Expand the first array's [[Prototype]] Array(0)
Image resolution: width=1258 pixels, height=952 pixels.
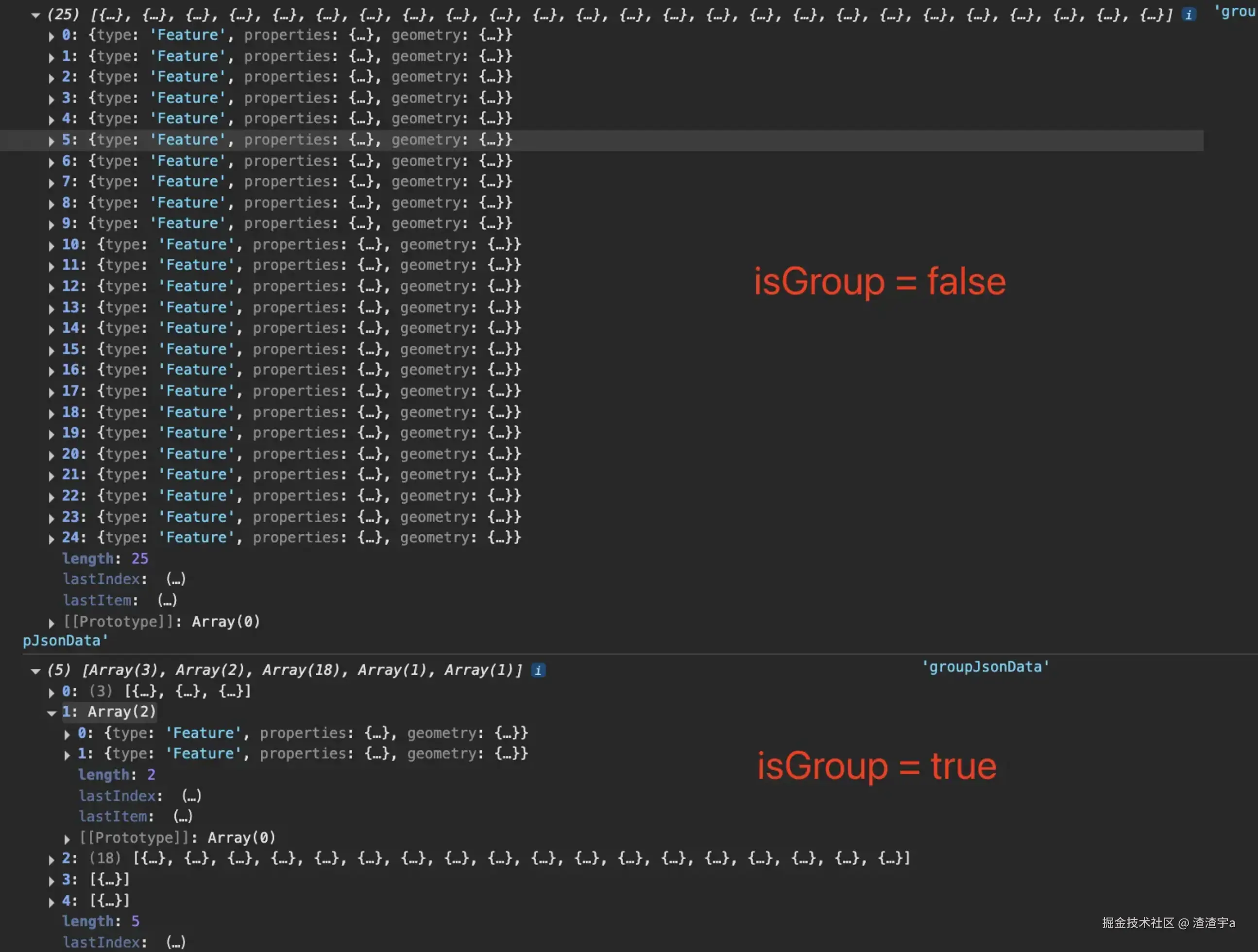coord(52,623)
